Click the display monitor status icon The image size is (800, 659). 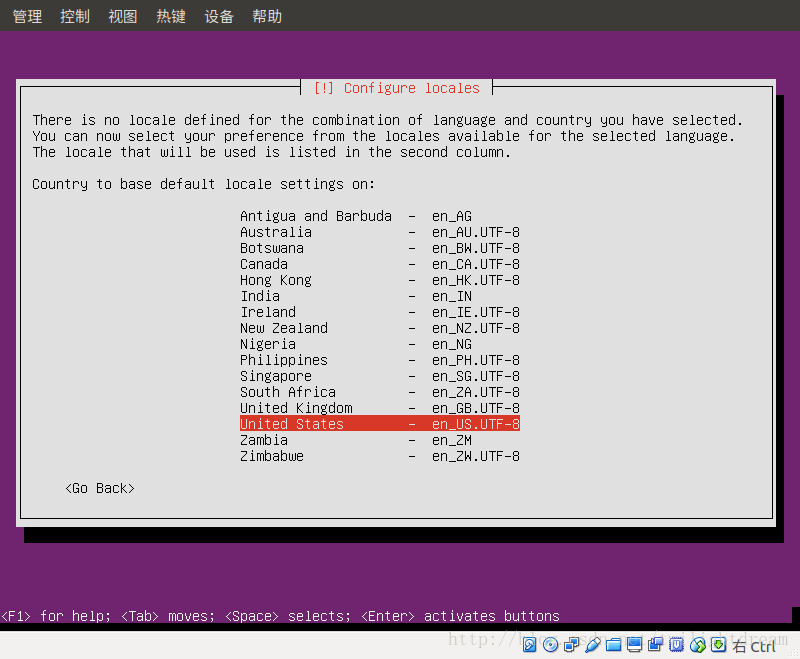click(x=634, y=645)
